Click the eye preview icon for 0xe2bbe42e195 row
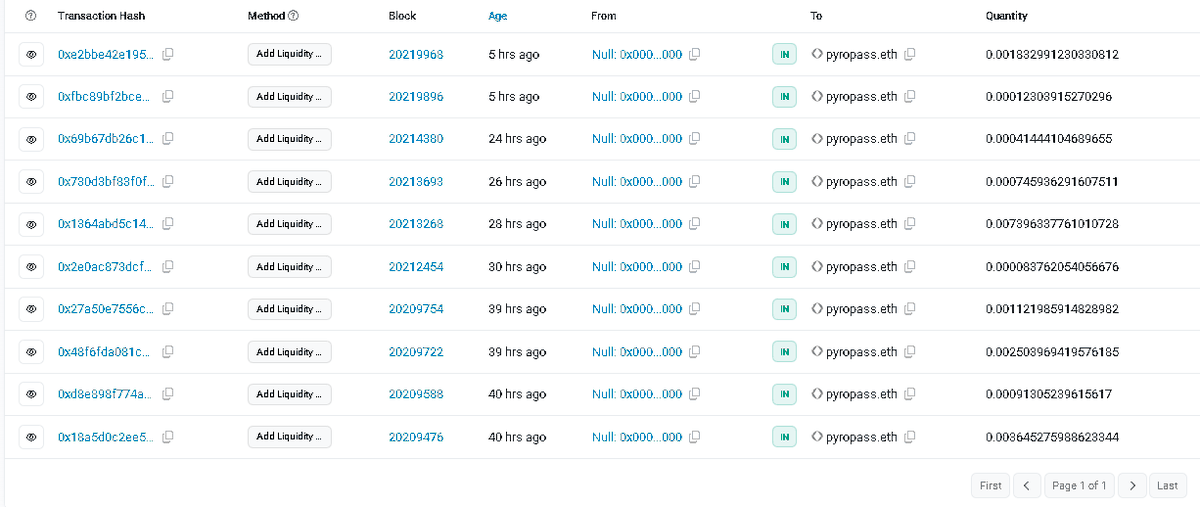This screenshot has height=507, width=1200. pyautogui.click(x=31, y=55)
